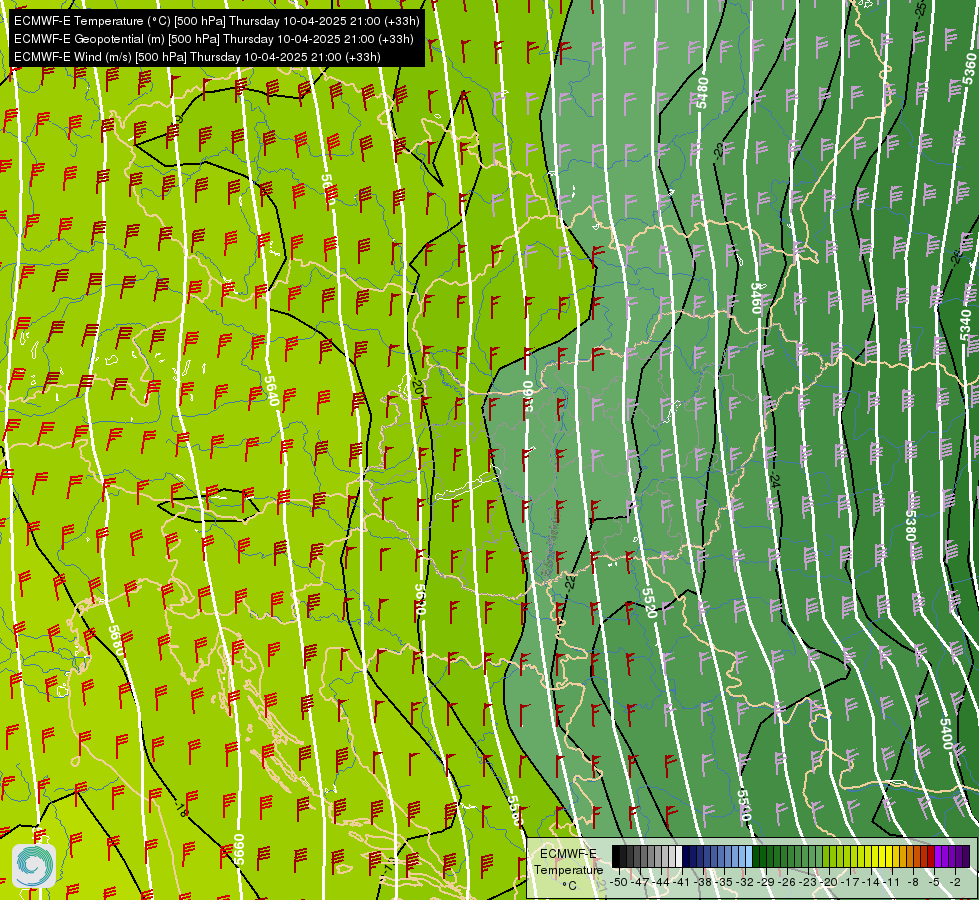Click the swirl logo icon at the bottom left
This screenshot has height=900, width=979.
(x=34, y=866)
